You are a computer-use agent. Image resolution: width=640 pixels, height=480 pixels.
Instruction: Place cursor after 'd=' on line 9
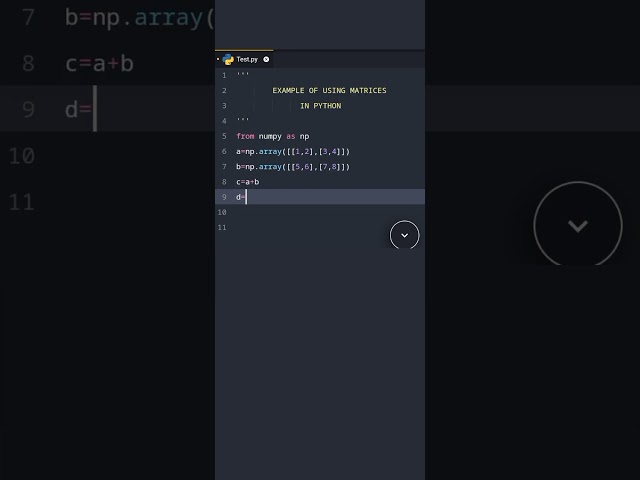(247, 197)
